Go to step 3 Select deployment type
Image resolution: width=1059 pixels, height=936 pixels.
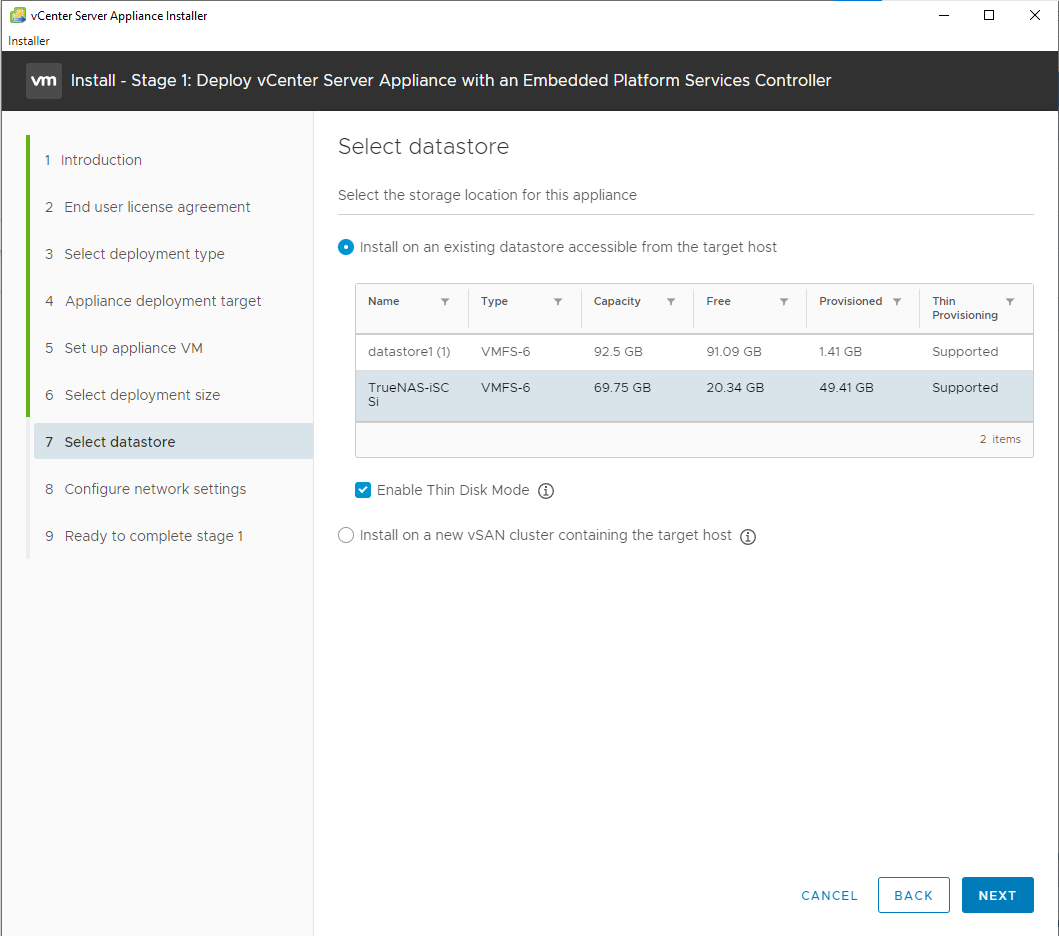point(134,254)
